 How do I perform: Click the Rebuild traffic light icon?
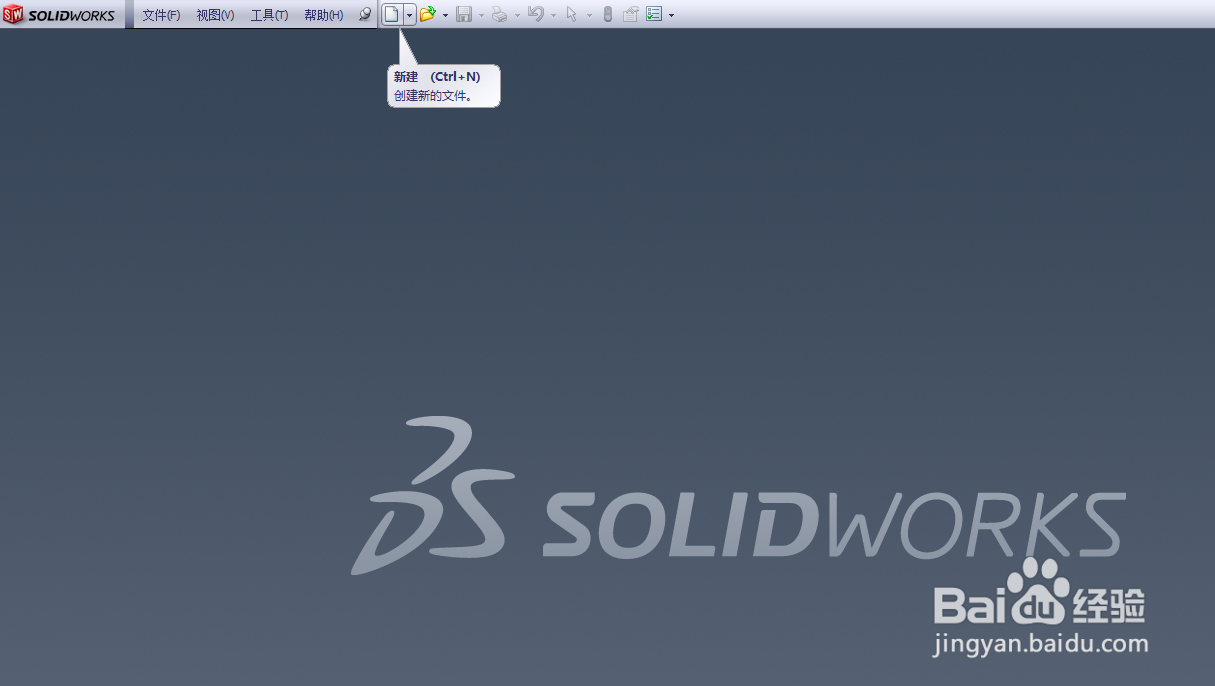click(x=607, y=15)
